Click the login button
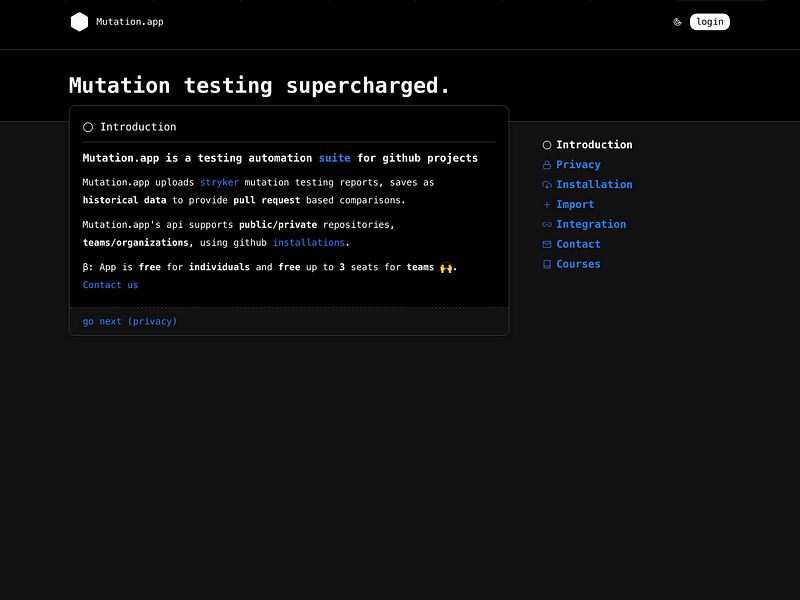 pyautogui.click(x=710, y=22)
